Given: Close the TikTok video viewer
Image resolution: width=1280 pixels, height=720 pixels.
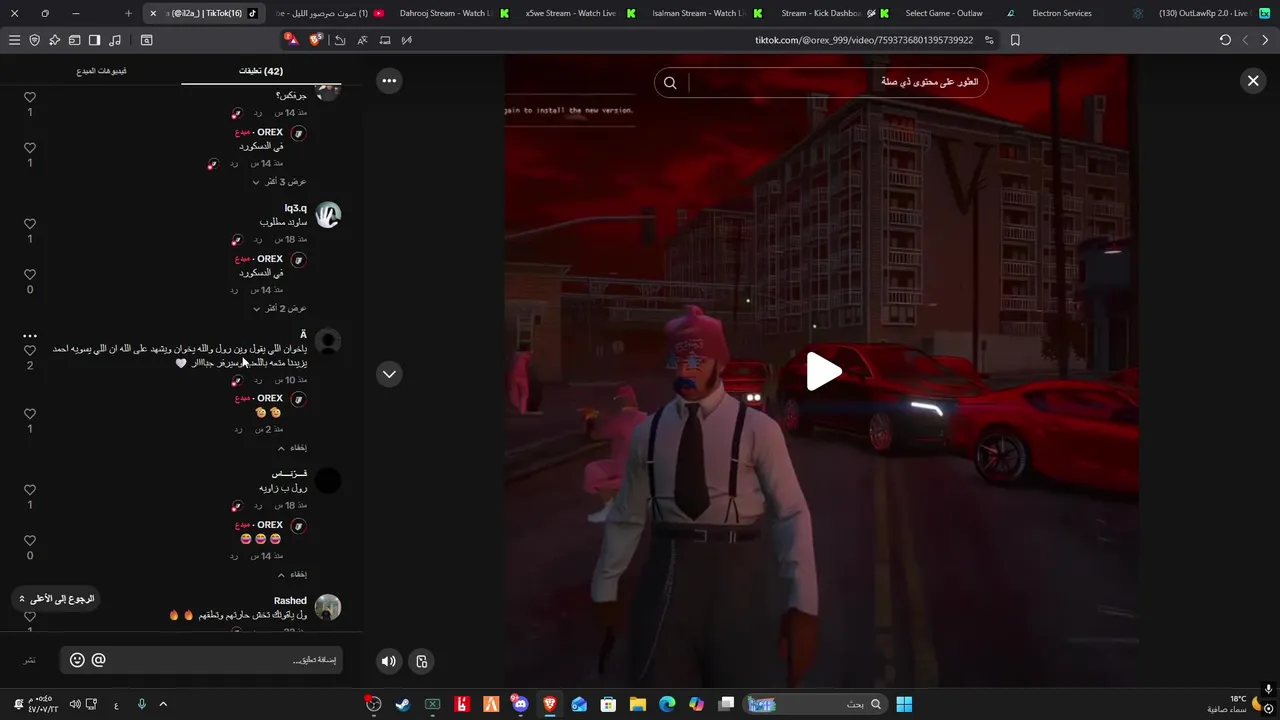Looking at the screenshot, I should 1253,81.
